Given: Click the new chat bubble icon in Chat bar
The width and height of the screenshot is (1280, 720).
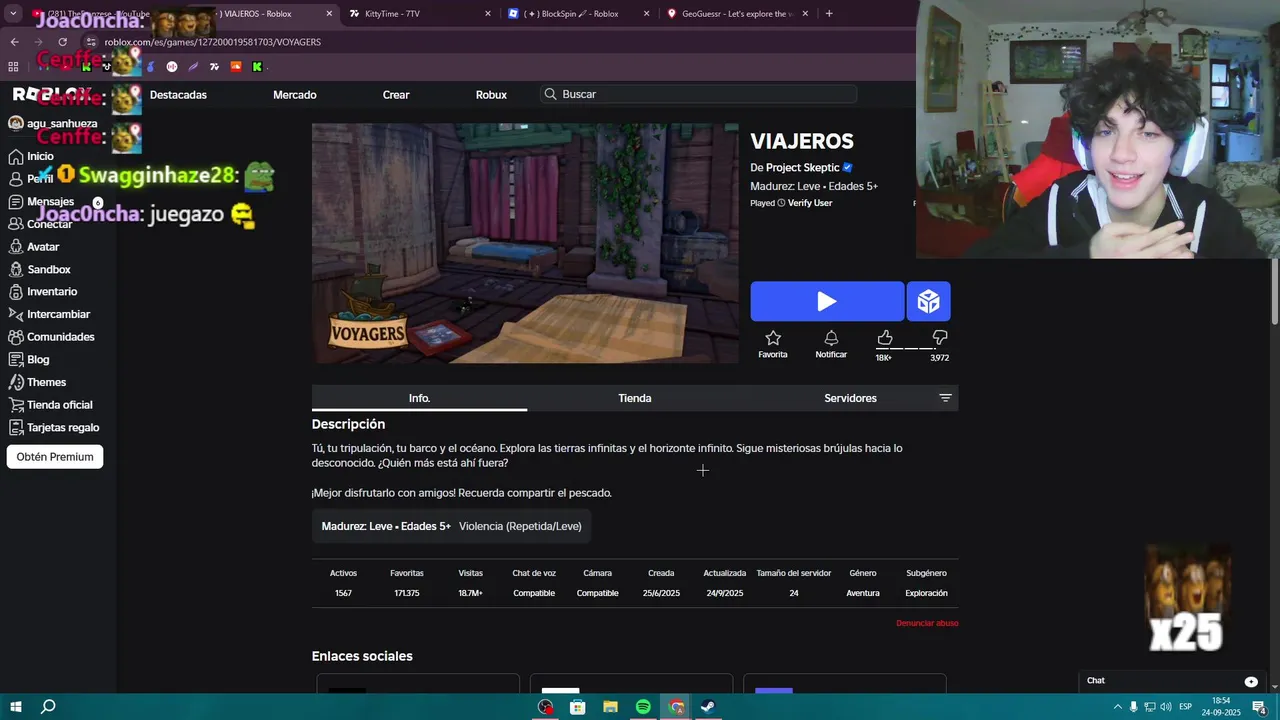Looking at the screenshot, I should coord(1251,681).
